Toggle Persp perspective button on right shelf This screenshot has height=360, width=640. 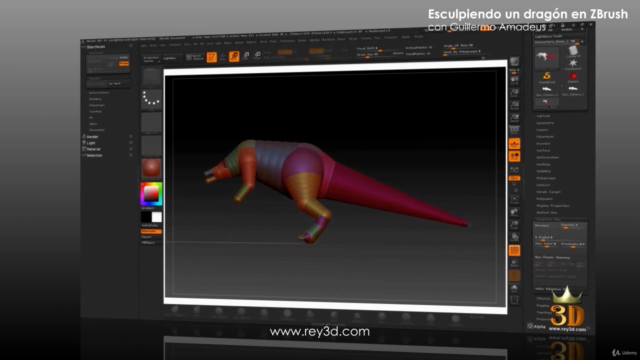pos(514,131)
